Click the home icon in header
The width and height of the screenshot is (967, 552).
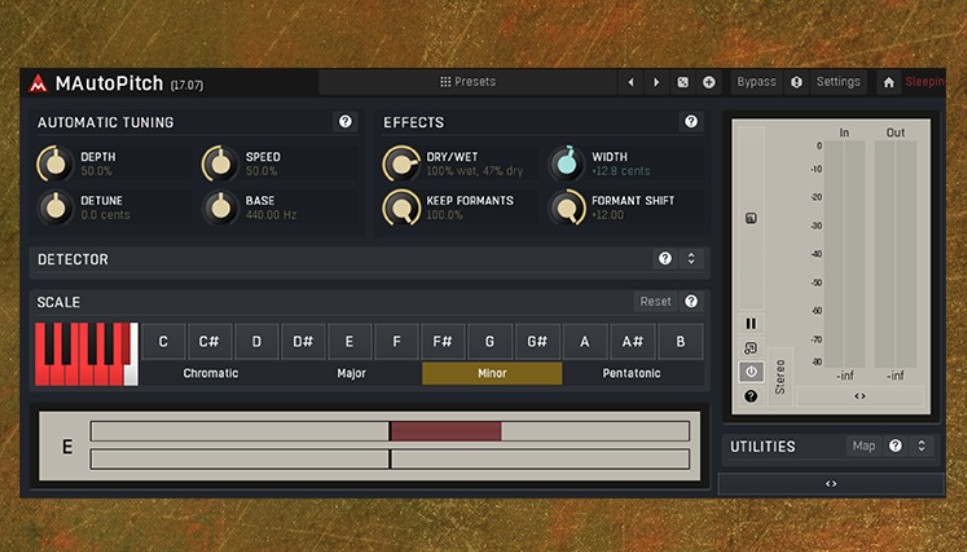point(889,82)
